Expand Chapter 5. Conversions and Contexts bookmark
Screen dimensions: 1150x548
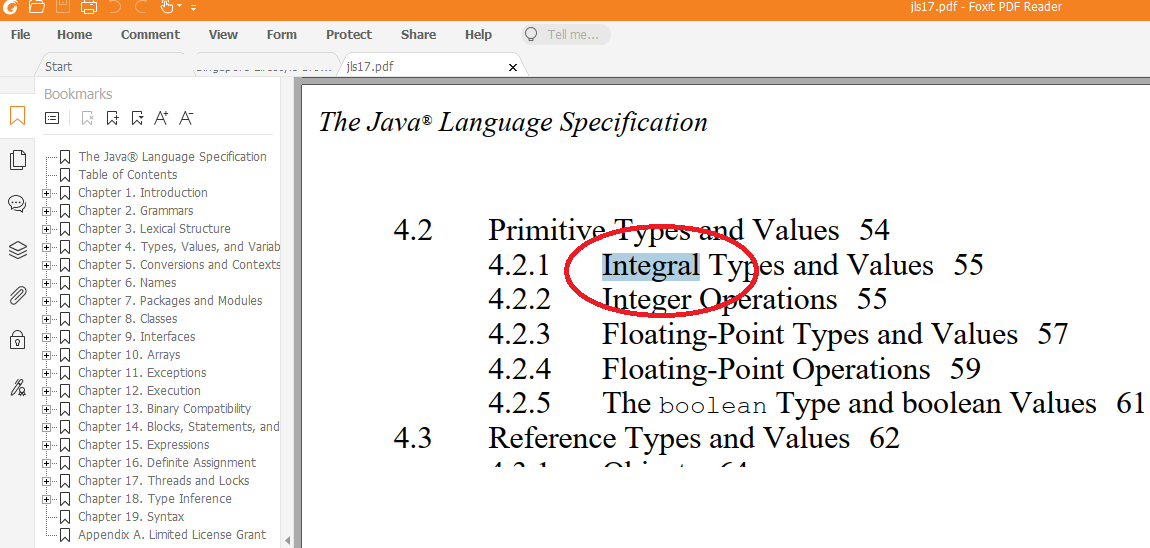coord(47,265)
